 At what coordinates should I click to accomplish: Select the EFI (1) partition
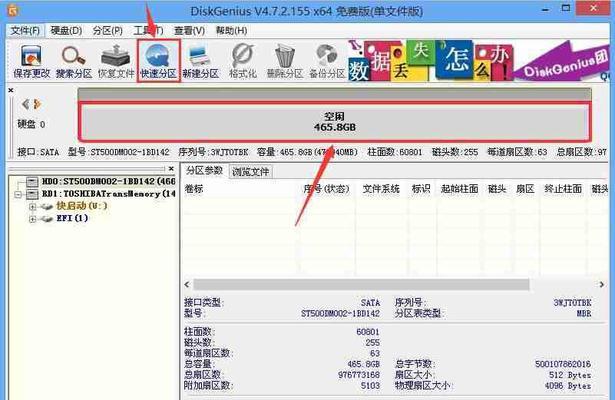click(x=72, y=218)
